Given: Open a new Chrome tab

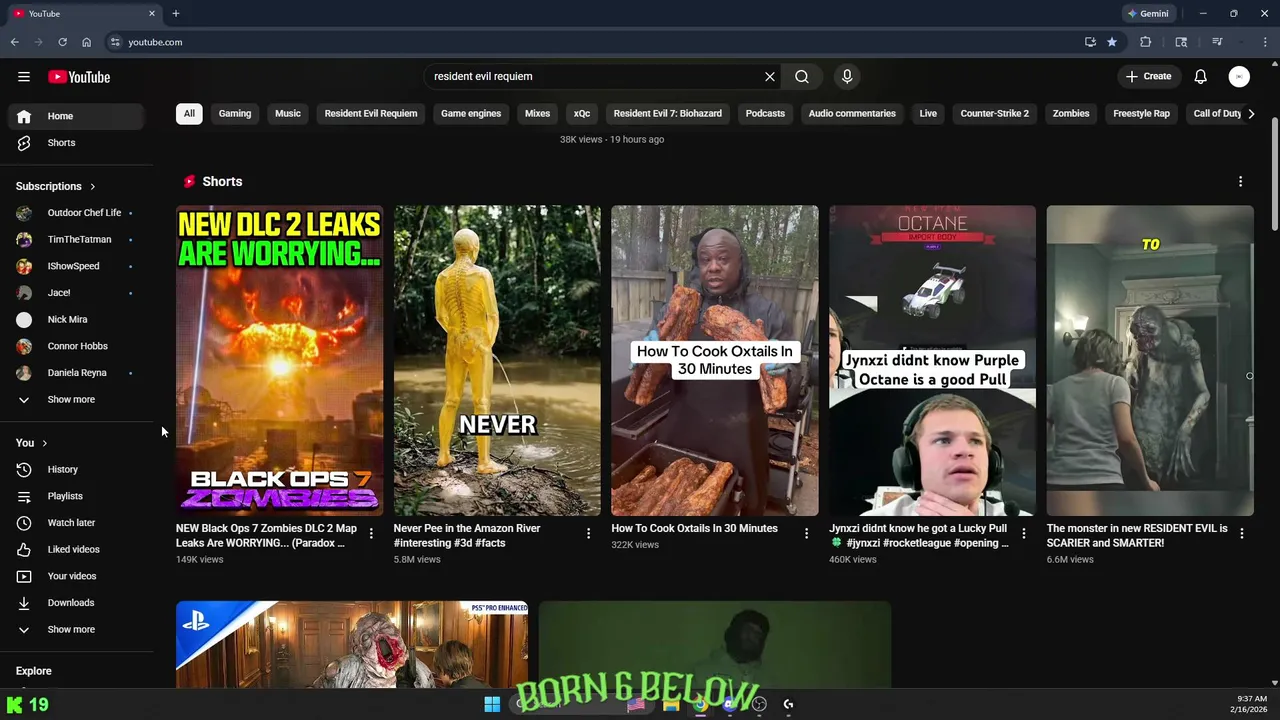Looking at the screenshot, I should coord(176,14).
